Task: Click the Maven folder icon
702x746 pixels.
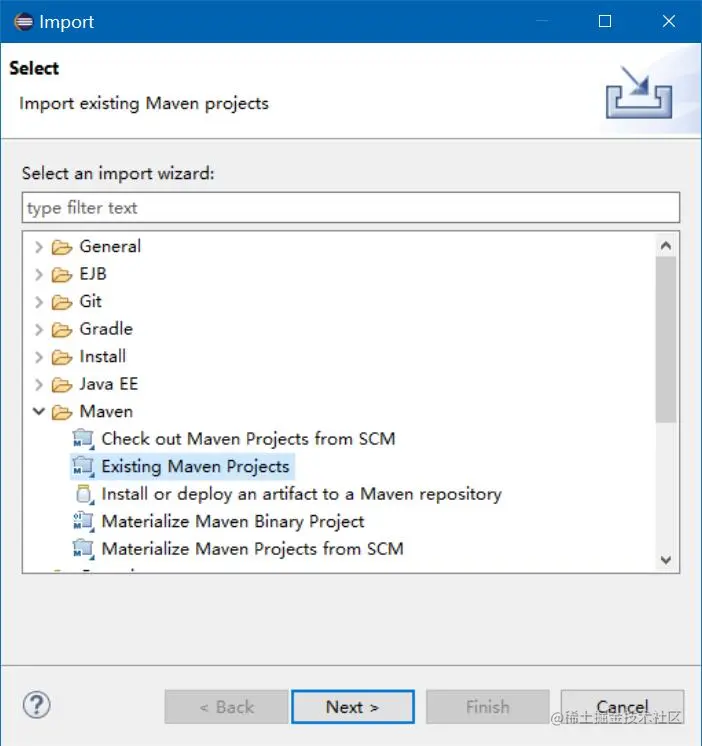Action: point(62,412)
